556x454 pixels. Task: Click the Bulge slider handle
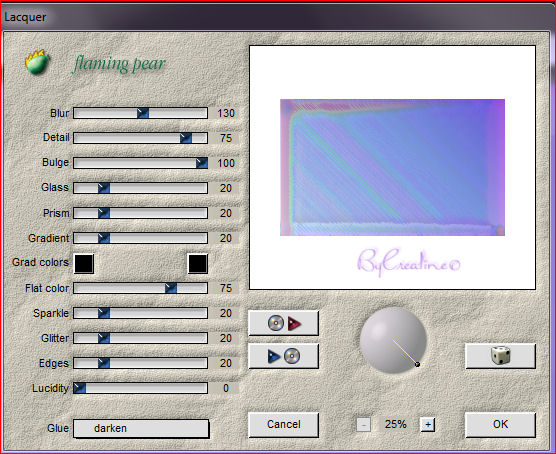pyautogui.click(x=202, y=163)
